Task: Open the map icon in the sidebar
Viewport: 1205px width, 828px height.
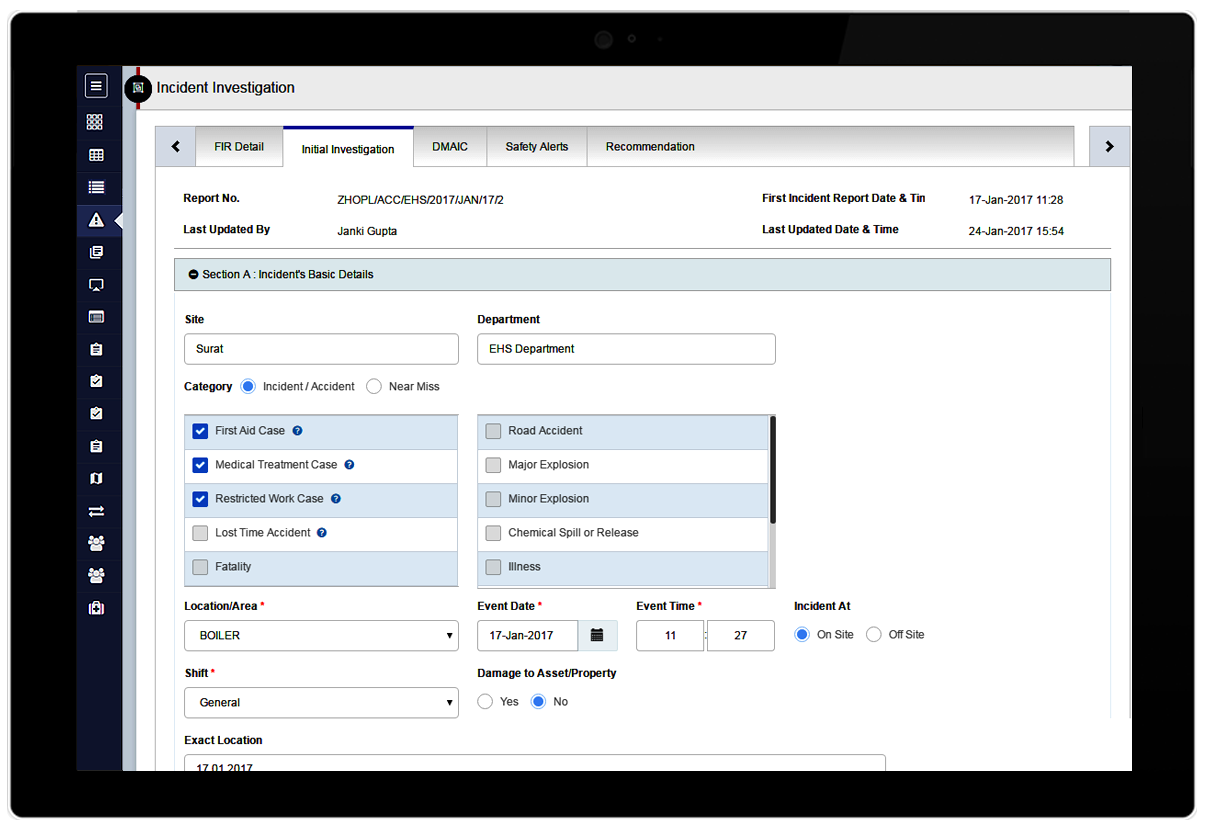Action: pos(96,479)
